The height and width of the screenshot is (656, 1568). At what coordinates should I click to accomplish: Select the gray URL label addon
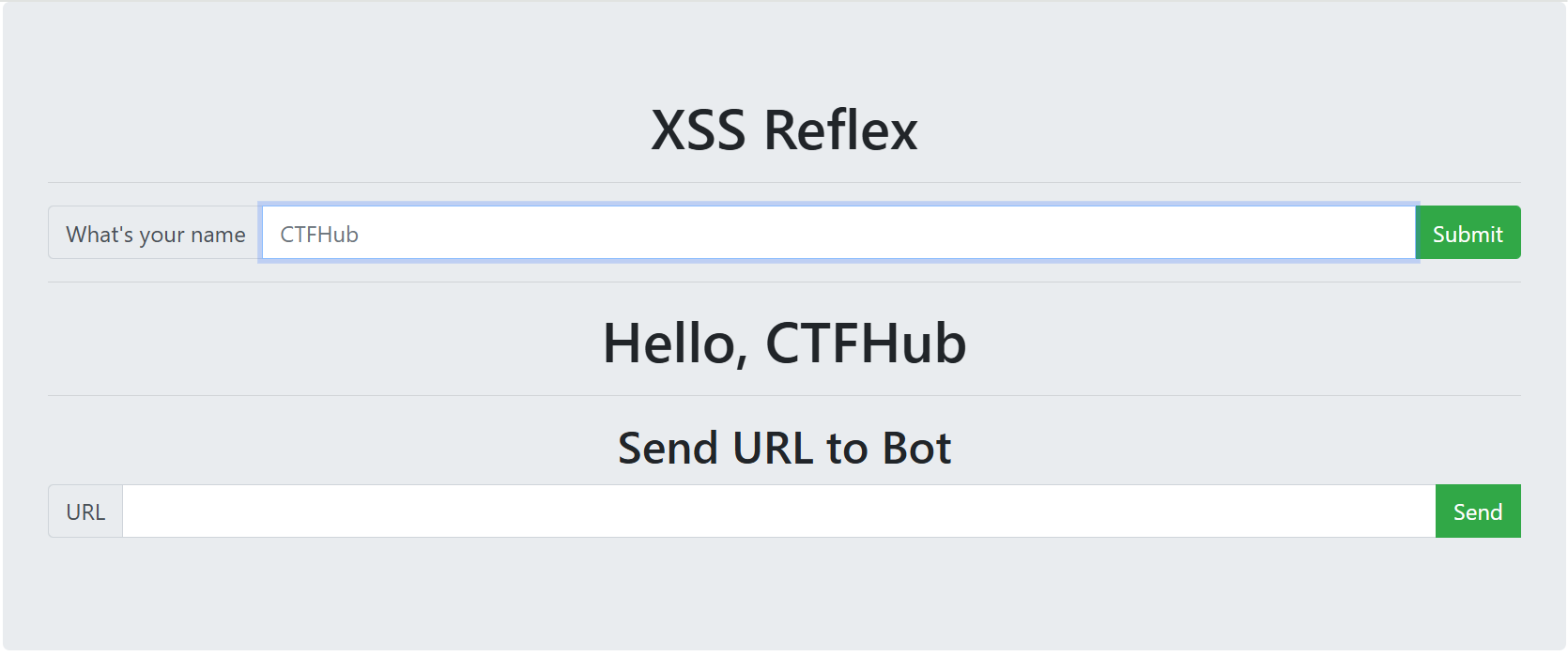85,512
